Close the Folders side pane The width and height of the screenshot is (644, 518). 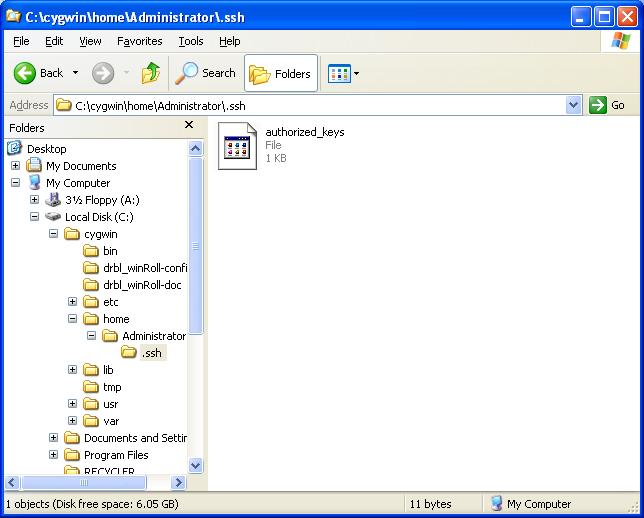[189, 126]
